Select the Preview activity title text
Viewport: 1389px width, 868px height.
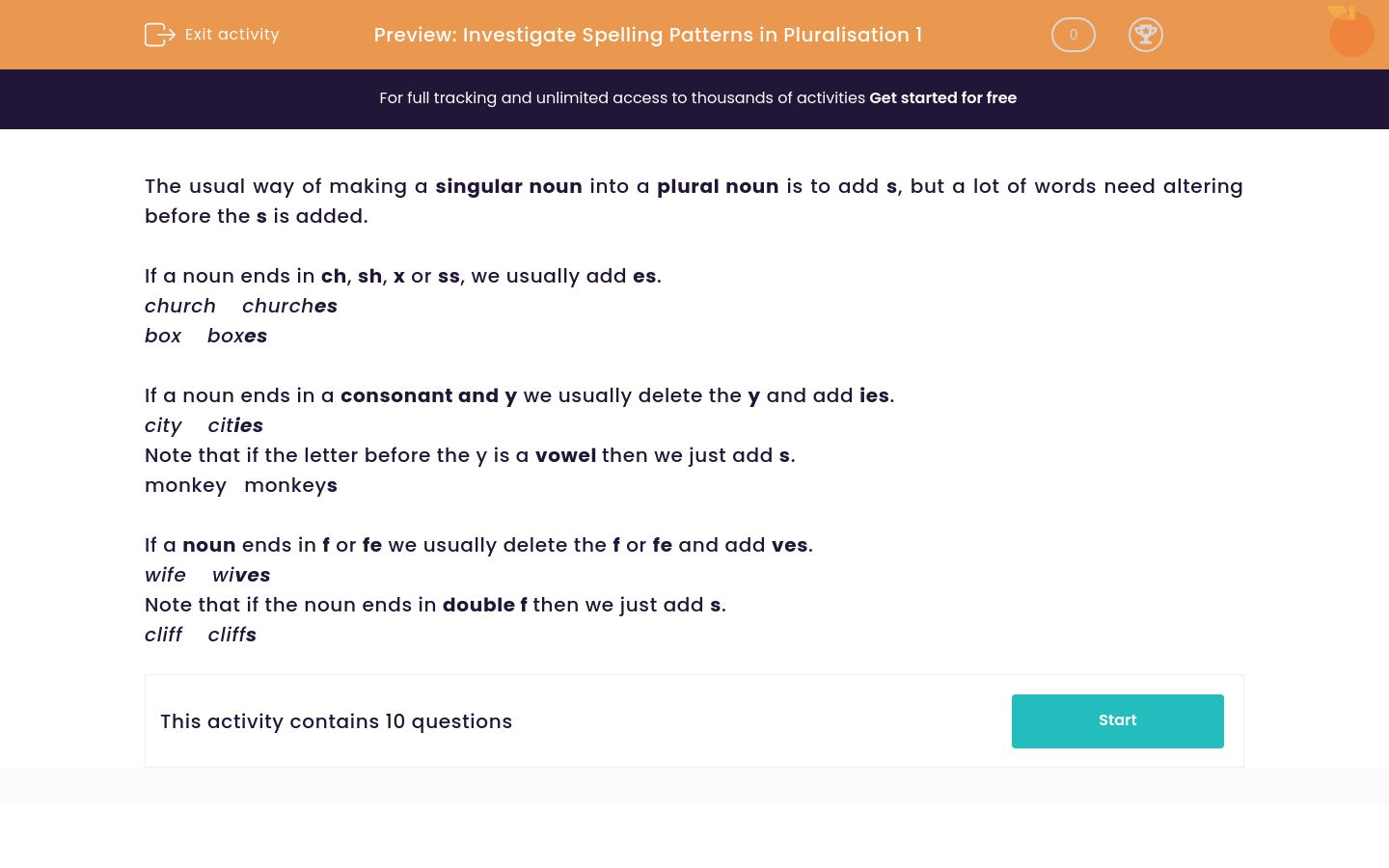coord(647,35)
